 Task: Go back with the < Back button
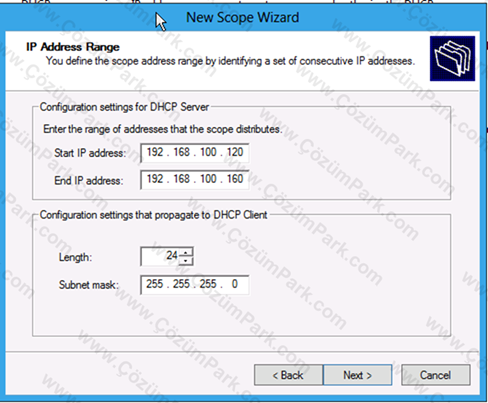point(288,375)
